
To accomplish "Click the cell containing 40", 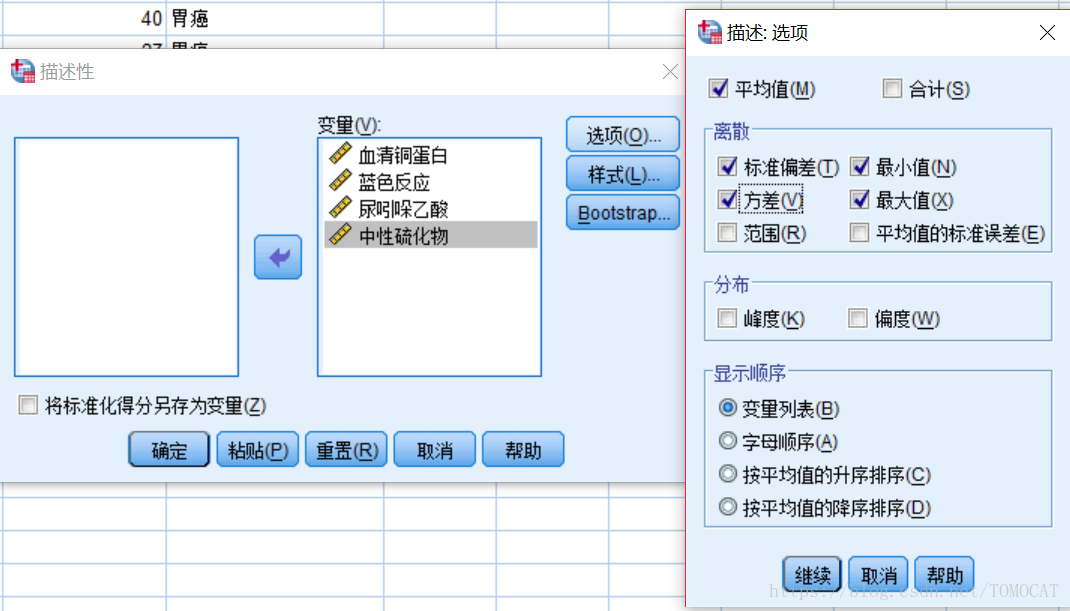I will coord(85,18).
